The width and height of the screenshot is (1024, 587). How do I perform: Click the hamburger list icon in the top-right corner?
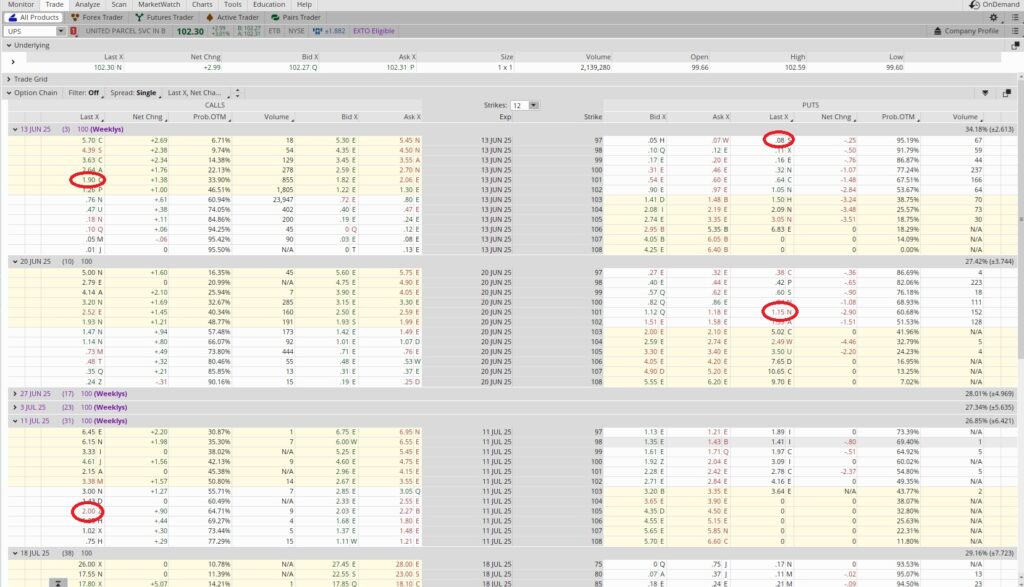tap(1015, 17)
